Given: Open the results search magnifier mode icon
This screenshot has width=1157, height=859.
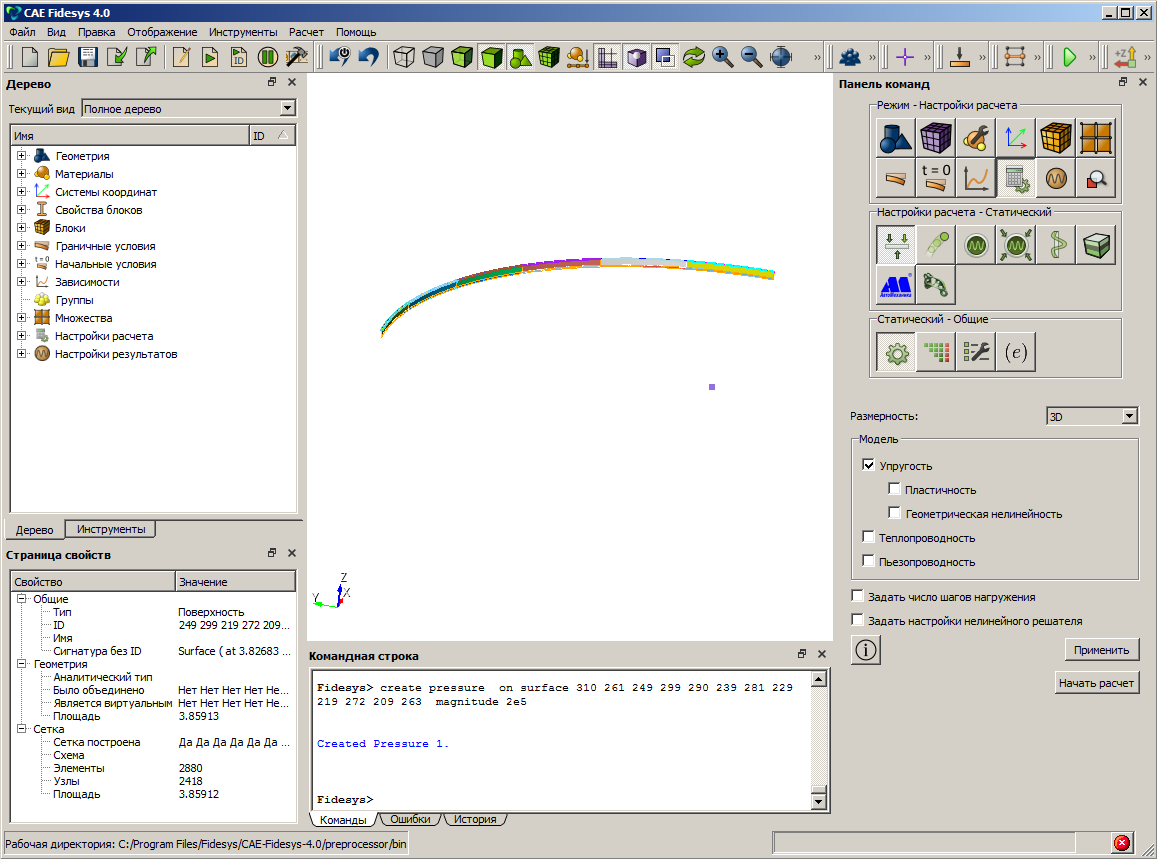Looking at the screenshot, I should 1096,178.
